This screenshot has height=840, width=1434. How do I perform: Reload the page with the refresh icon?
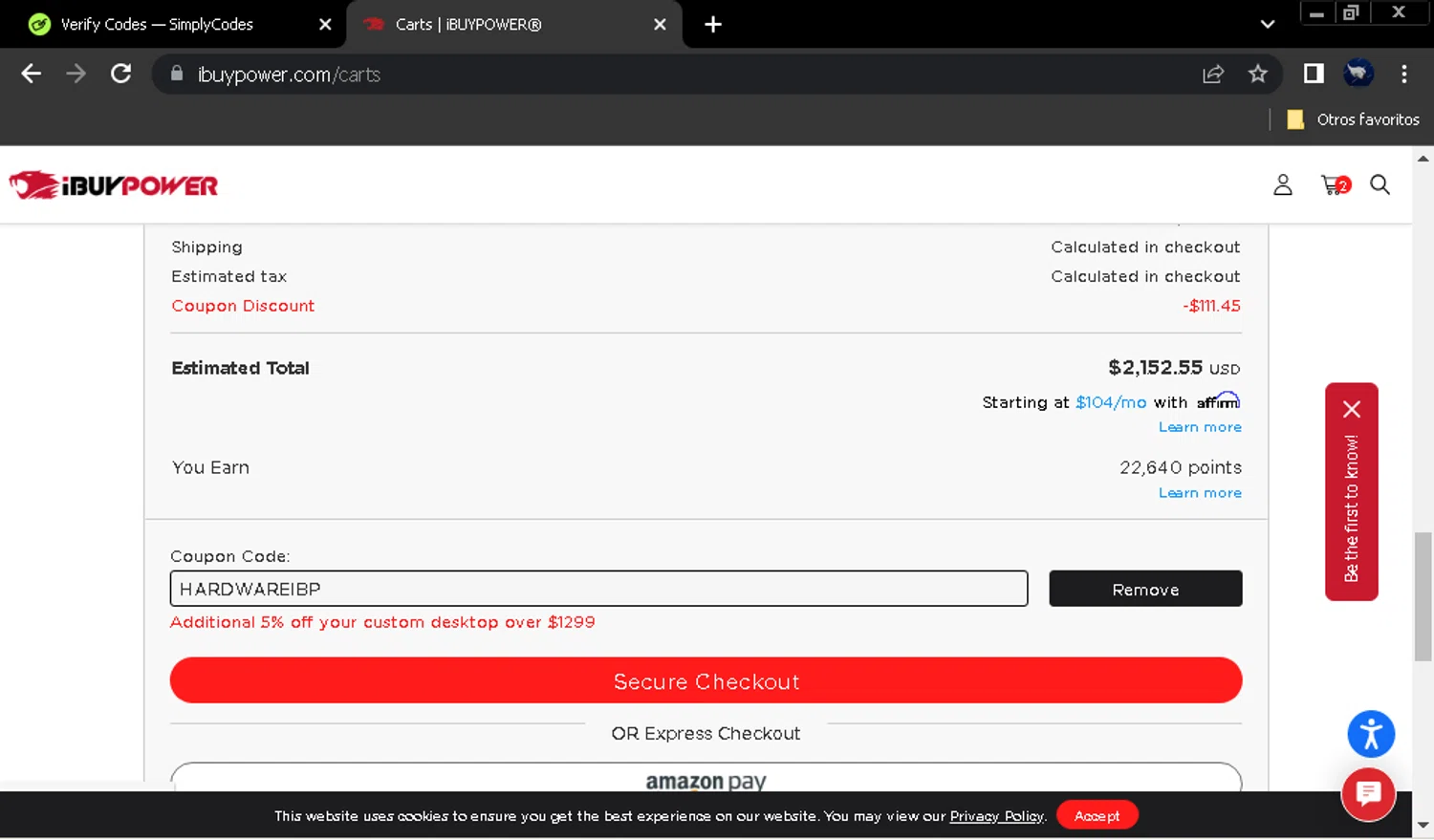point(121,74)
